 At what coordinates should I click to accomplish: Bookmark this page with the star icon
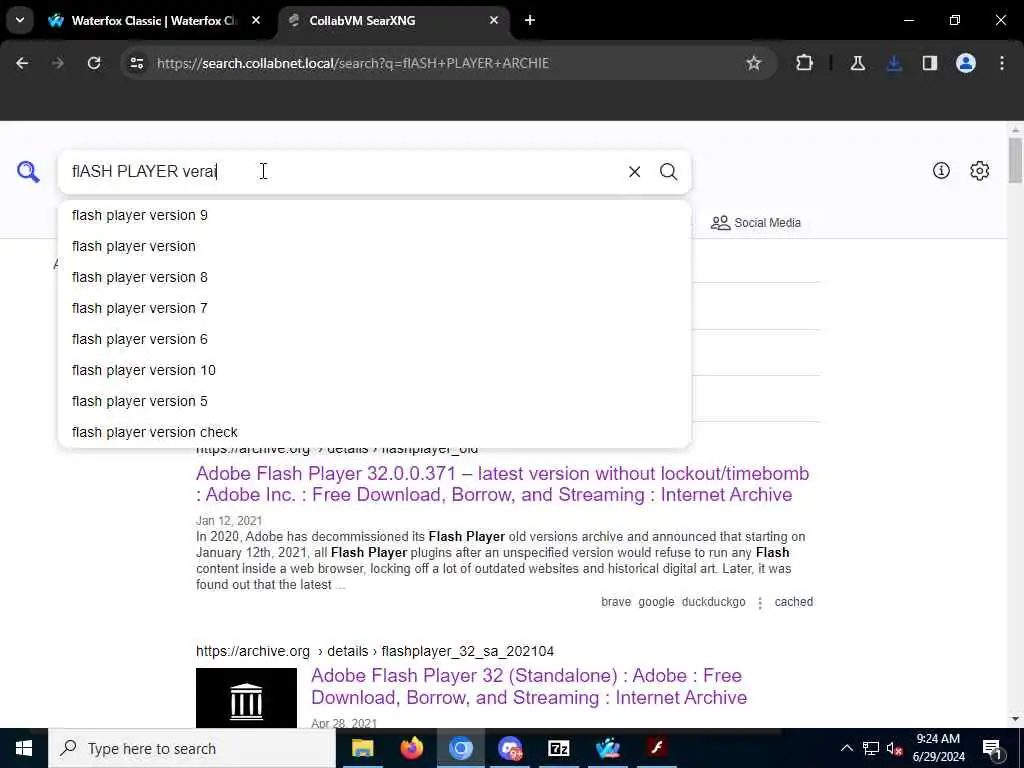754,63
